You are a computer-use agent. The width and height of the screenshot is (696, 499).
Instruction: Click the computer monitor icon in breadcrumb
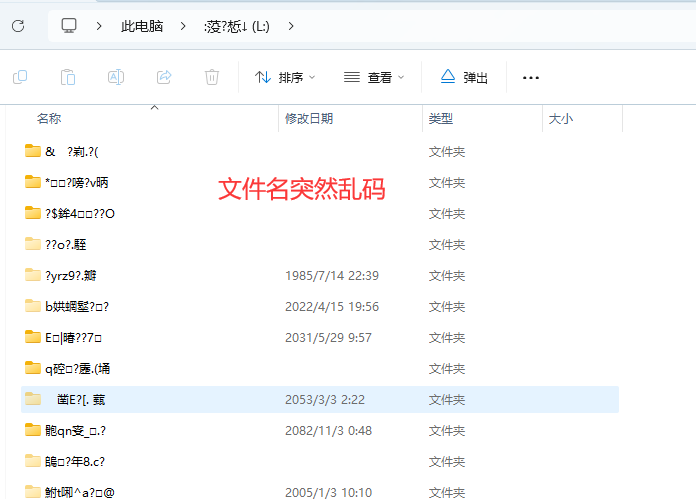point(69,26)
